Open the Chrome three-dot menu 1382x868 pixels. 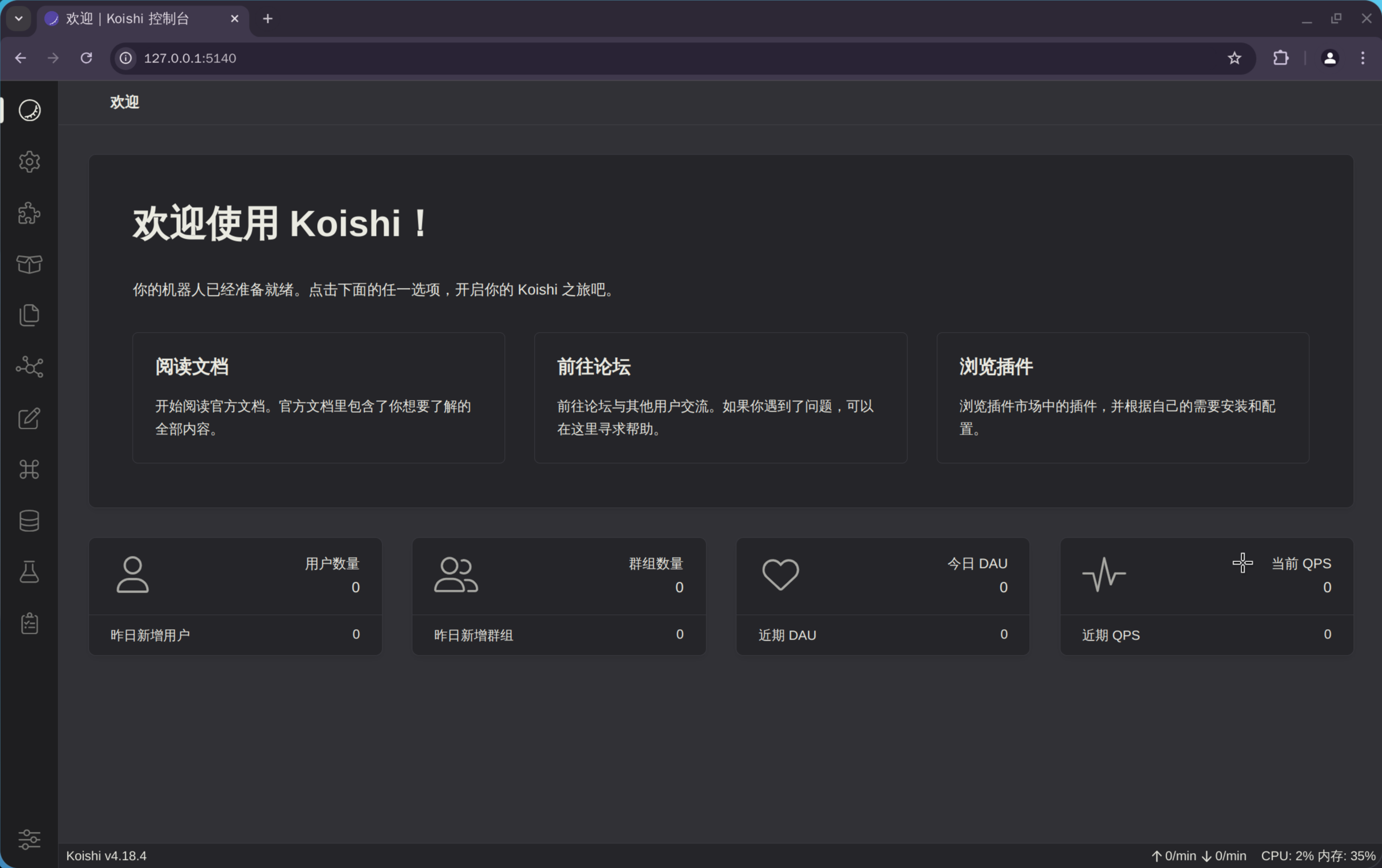click(x=1363, y=58)
